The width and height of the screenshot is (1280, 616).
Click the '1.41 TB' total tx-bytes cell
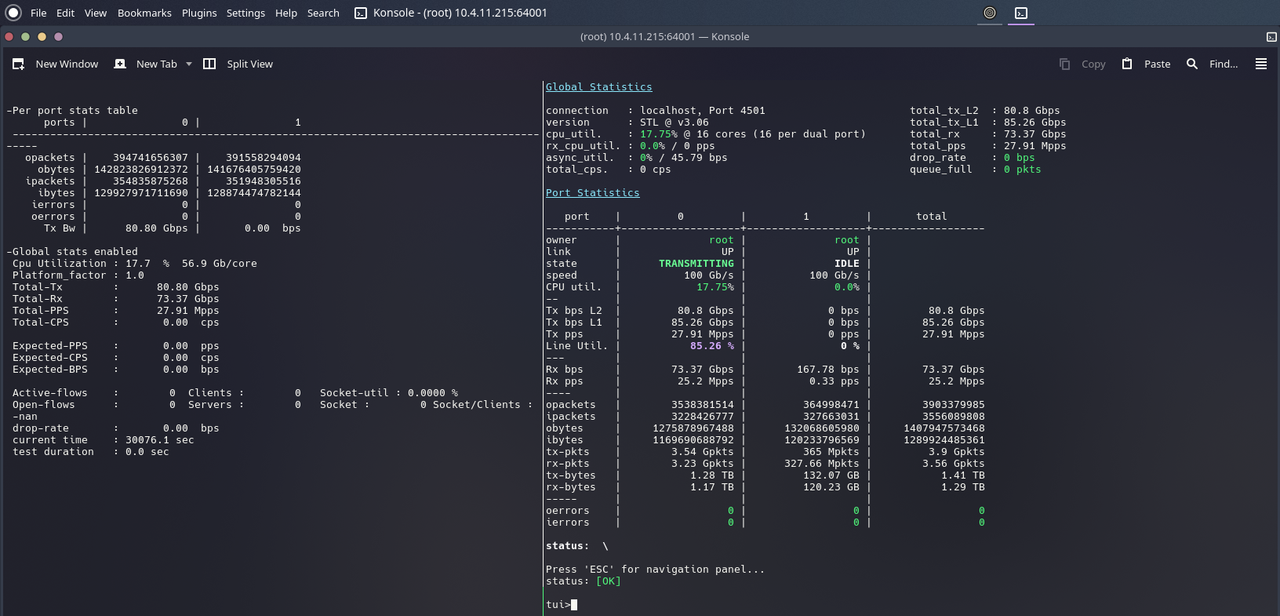click(963, 476)
